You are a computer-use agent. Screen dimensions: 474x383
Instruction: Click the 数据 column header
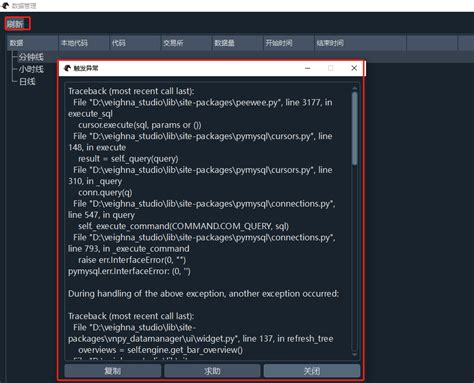[x=32, y=43]
